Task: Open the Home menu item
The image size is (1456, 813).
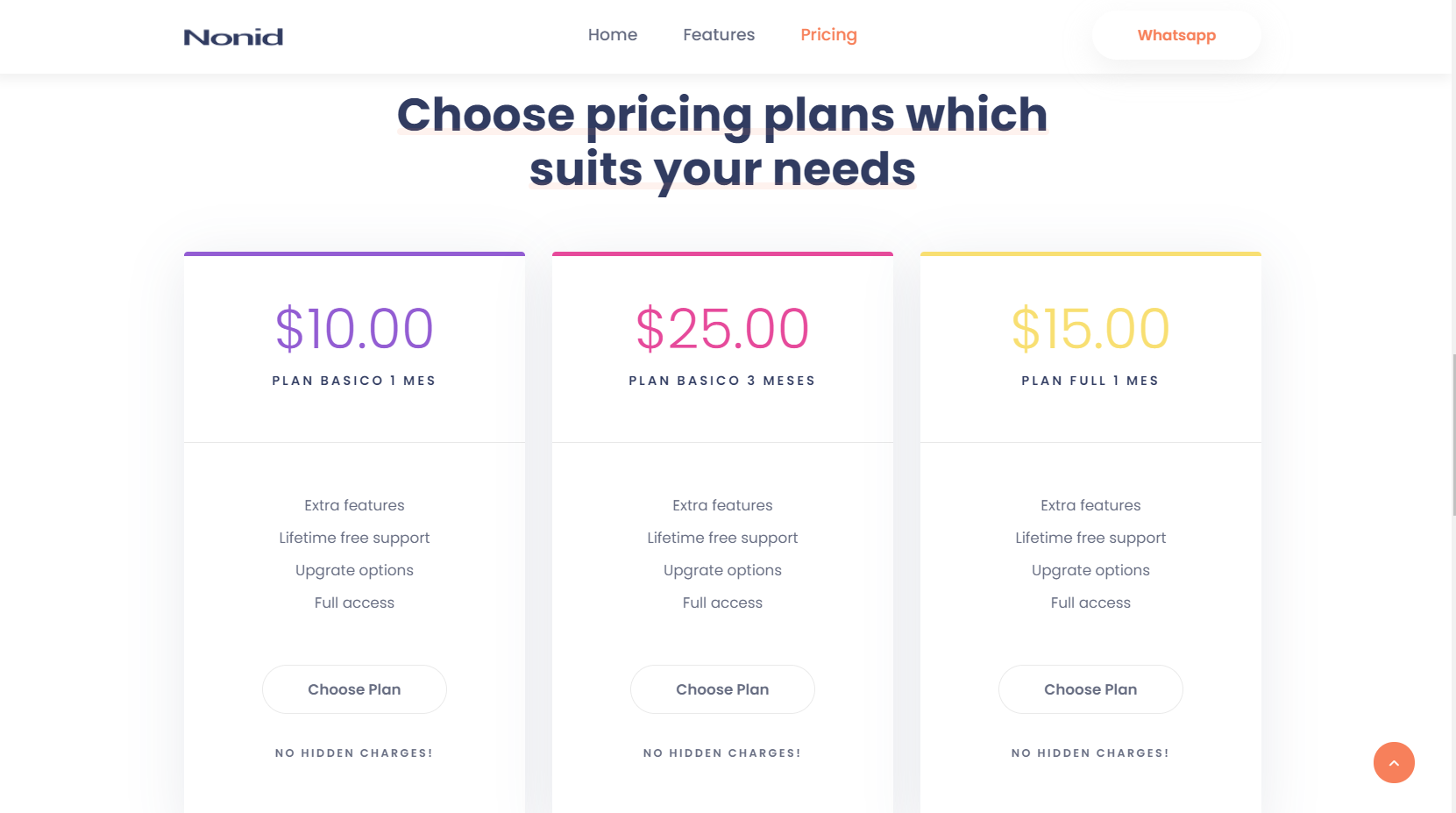Action: pyautogui.click(x=613, y=35)
